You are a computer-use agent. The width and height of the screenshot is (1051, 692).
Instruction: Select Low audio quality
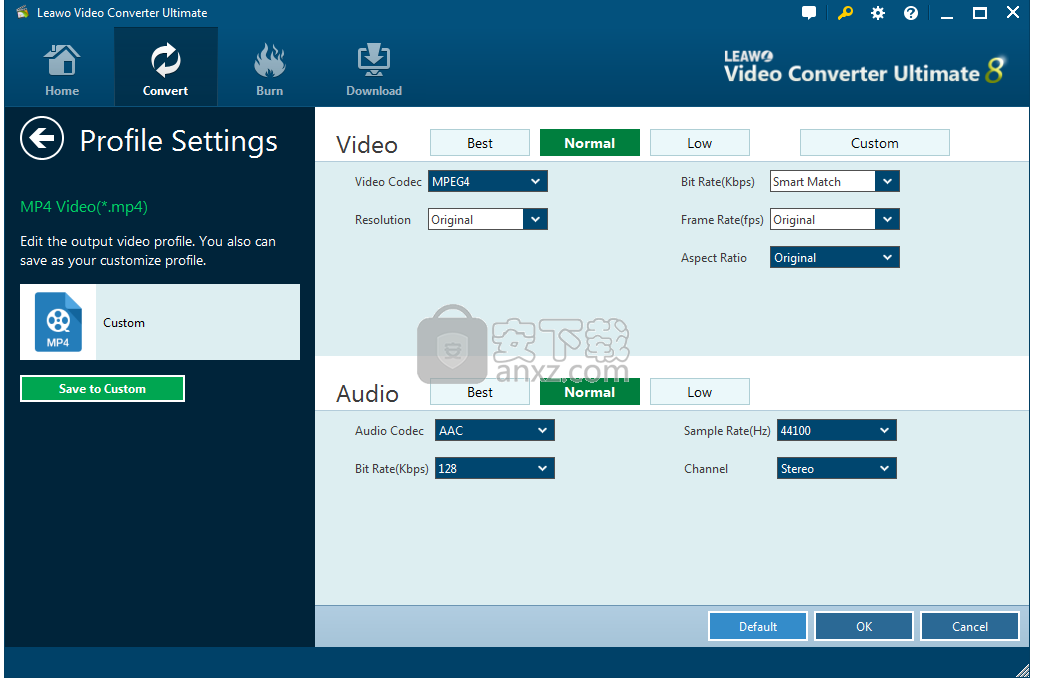[x=700, y=392]
